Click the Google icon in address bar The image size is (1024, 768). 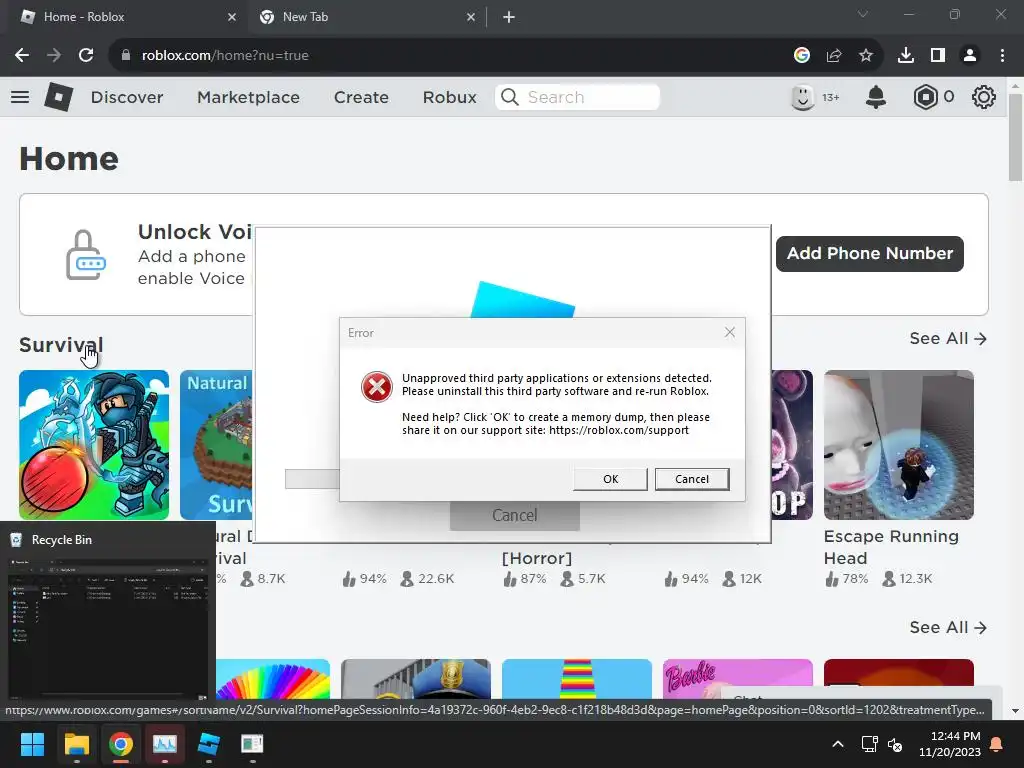(802, 56)
